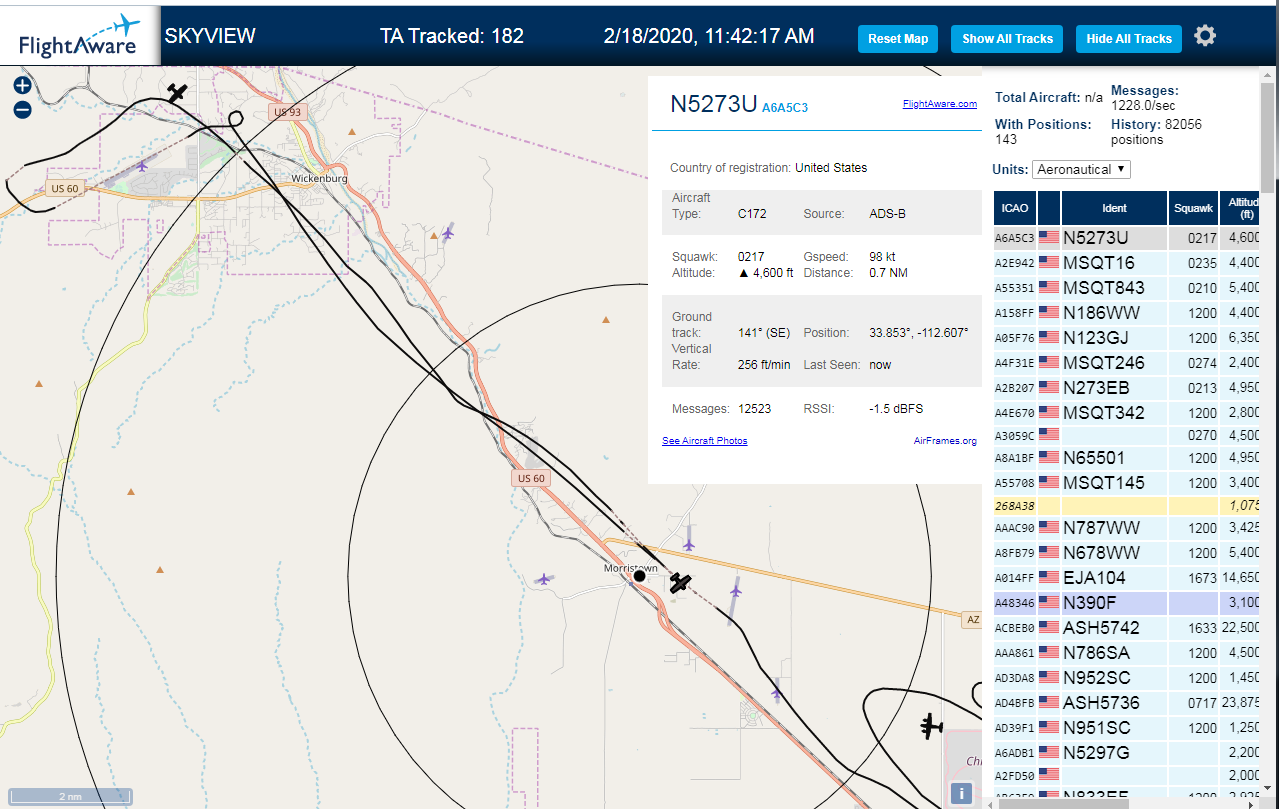Click Hide All Tracks button
Viewport: 1279px width, 809px height.
pos(1129,39)
